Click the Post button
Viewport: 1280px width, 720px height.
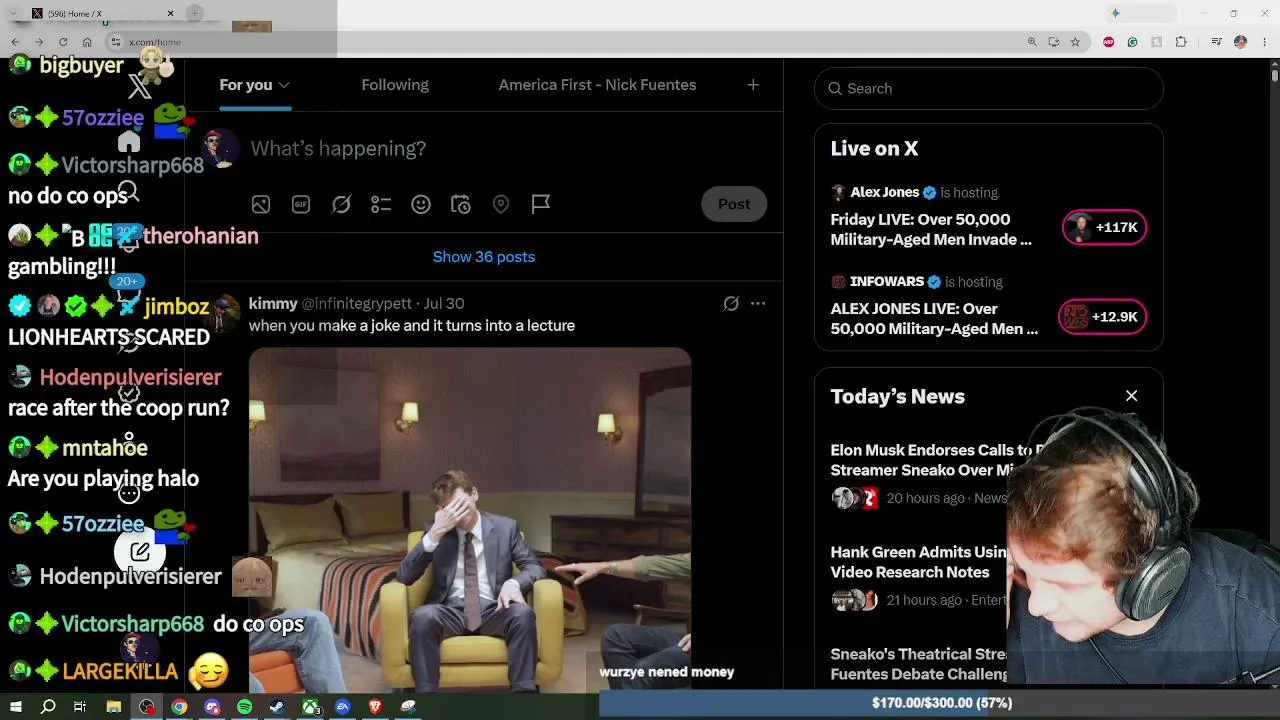734,204
